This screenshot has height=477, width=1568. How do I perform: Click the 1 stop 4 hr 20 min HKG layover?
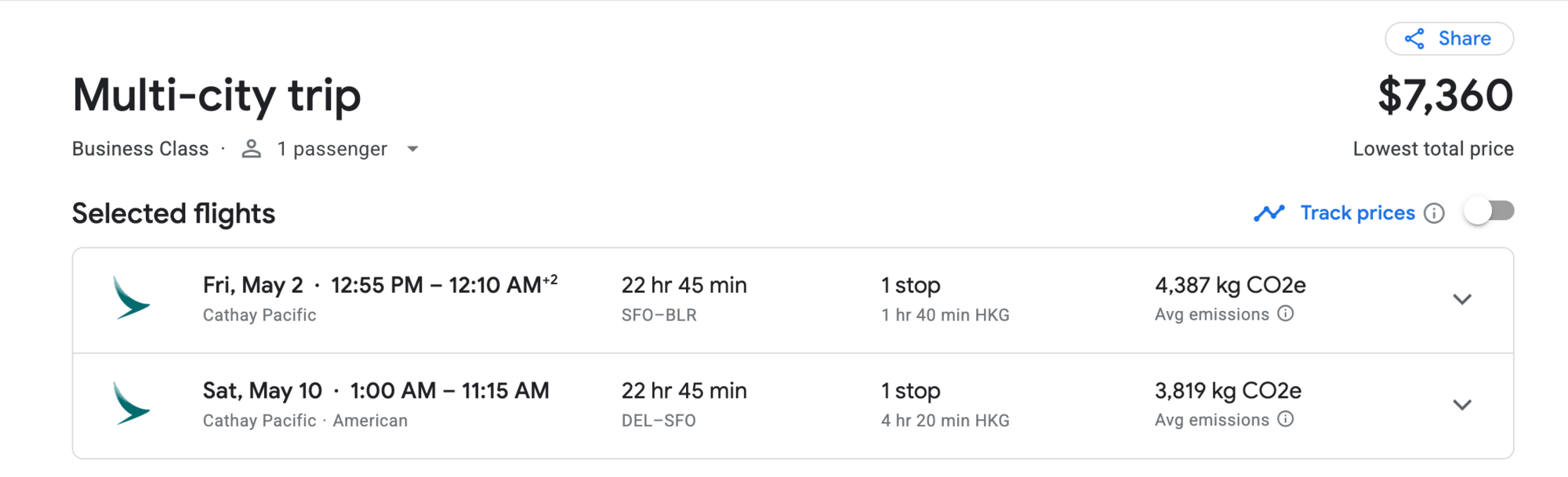tap(945, 405)
